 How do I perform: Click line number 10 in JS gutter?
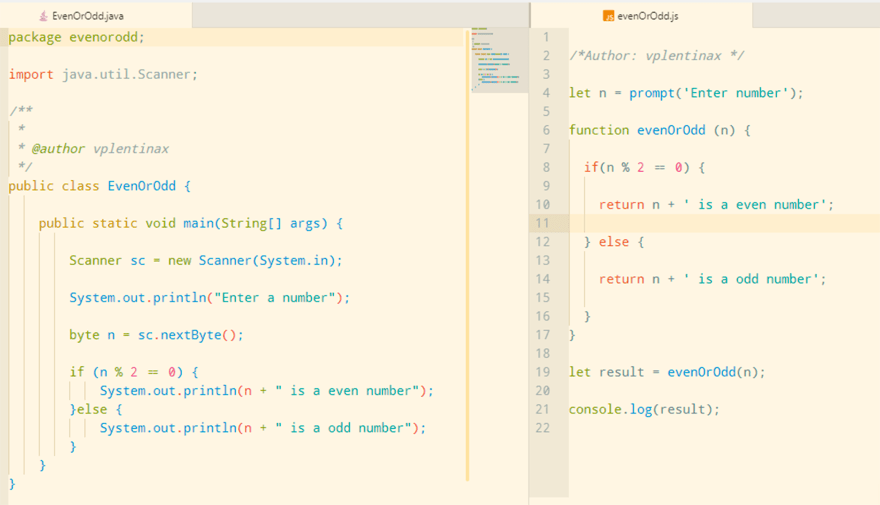[x=542, y=204]
